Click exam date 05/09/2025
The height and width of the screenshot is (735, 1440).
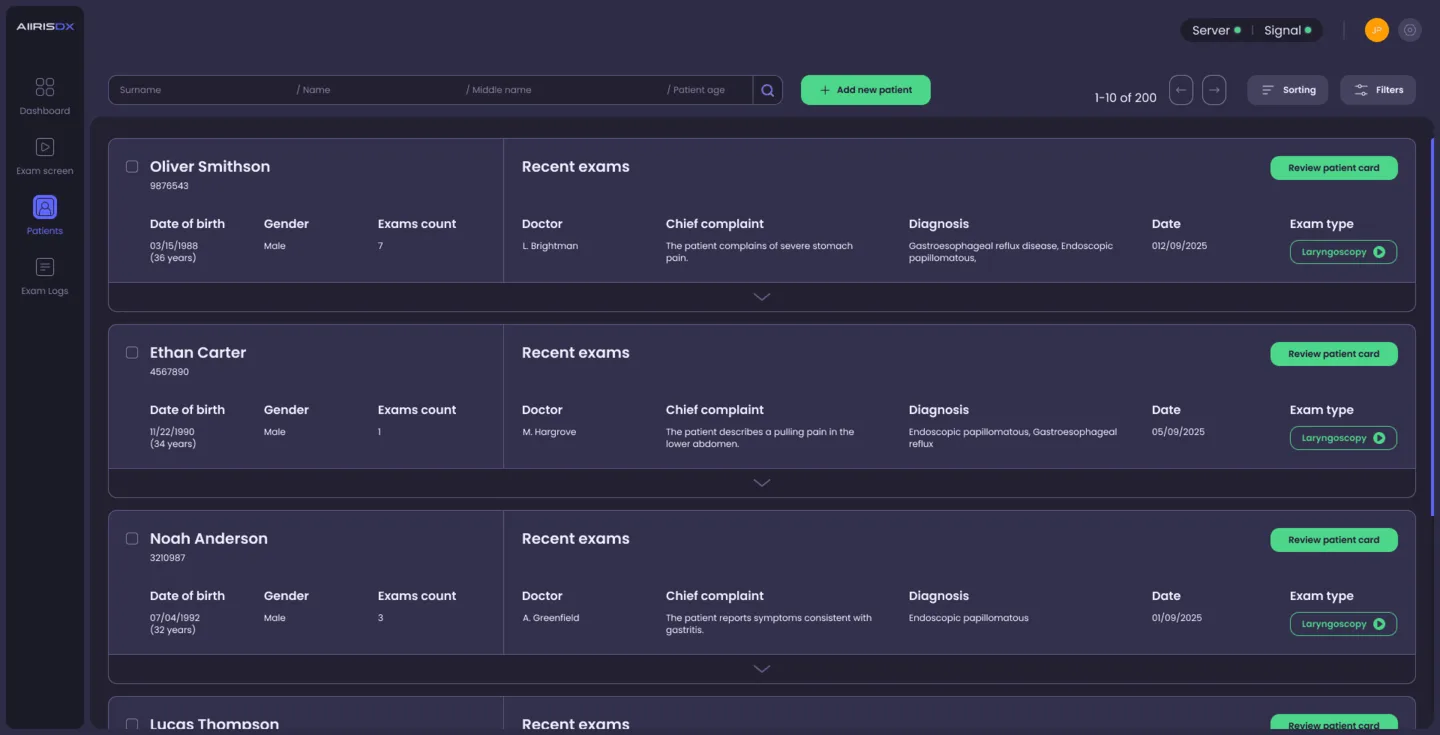[x=1178, y=432]
